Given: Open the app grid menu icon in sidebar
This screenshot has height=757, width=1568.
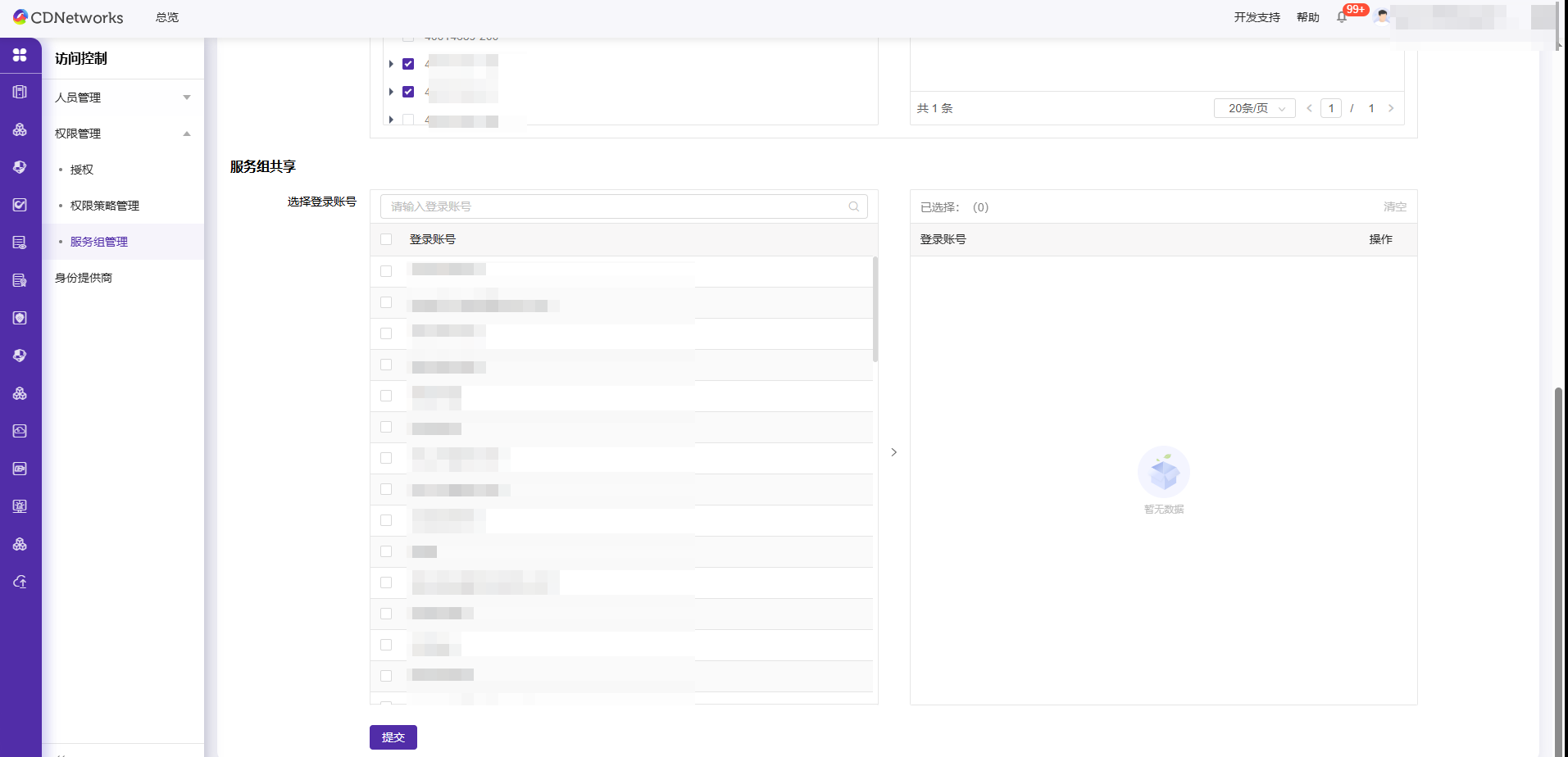Looking at the screenshot, I should pos(20,55).
